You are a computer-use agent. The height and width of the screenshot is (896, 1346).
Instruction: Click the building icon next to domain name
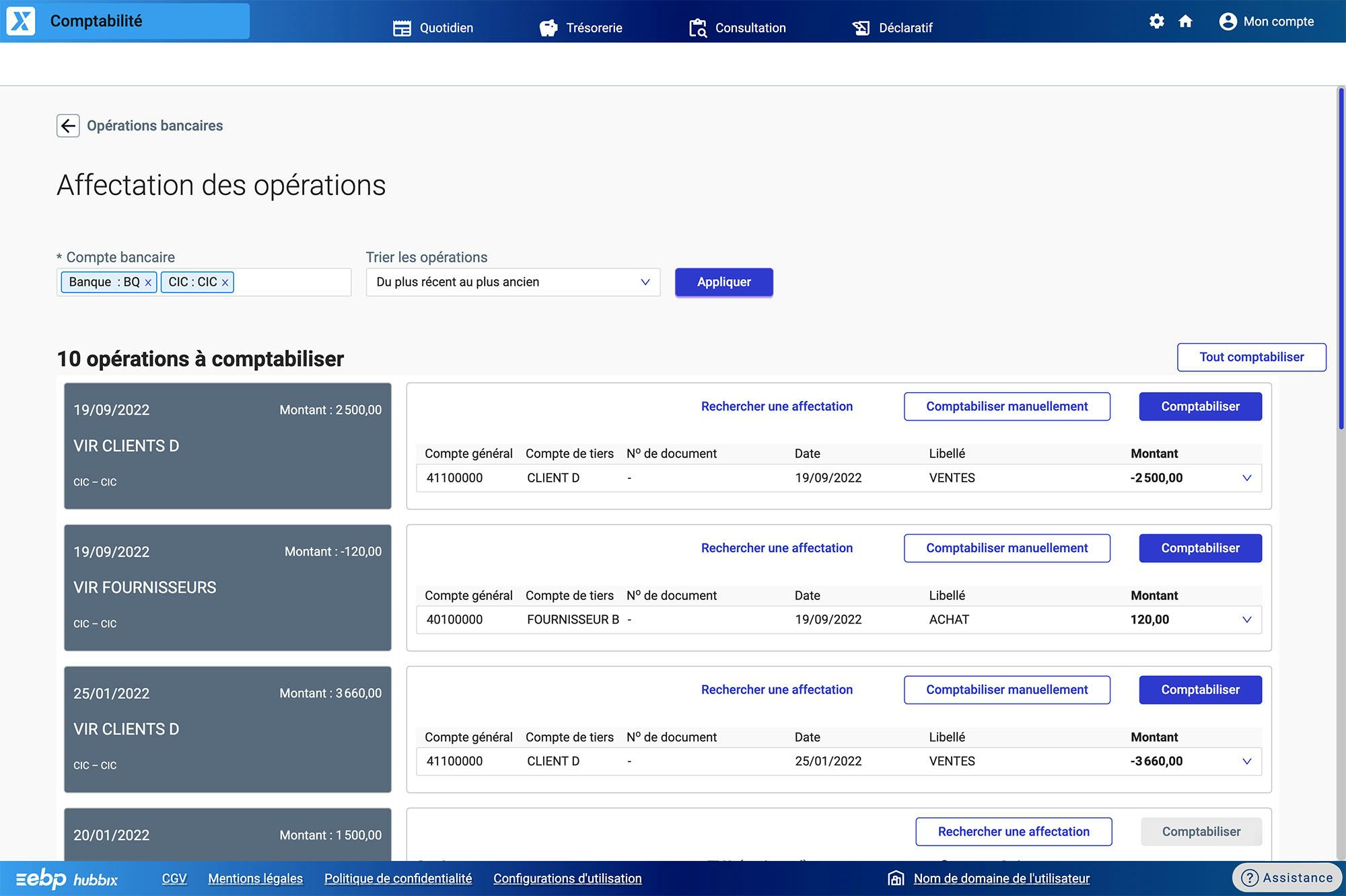[x=895, y=878]
